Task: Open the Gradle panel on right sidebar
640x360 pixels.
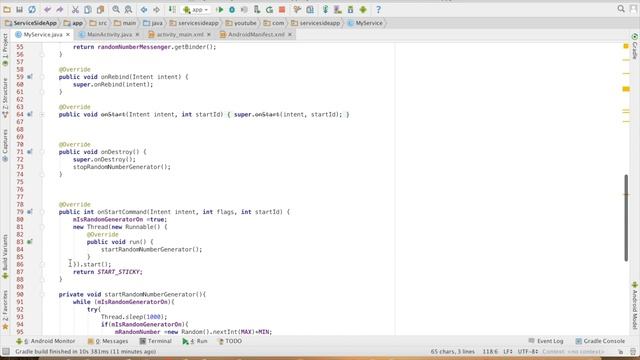Action: (635, 47)
